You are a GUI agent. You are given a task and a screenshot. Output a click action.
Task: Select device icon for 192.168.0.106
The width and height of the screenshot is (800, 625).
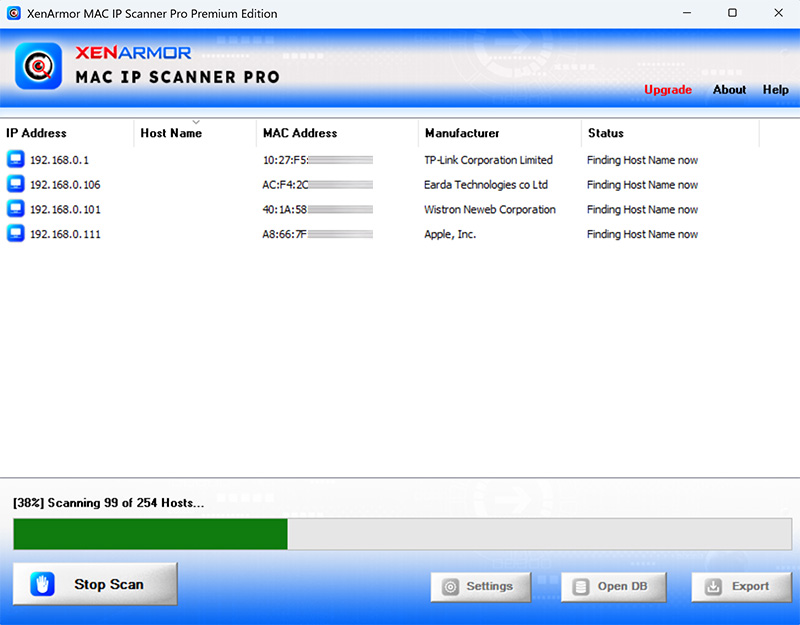(x=16, y=184)
